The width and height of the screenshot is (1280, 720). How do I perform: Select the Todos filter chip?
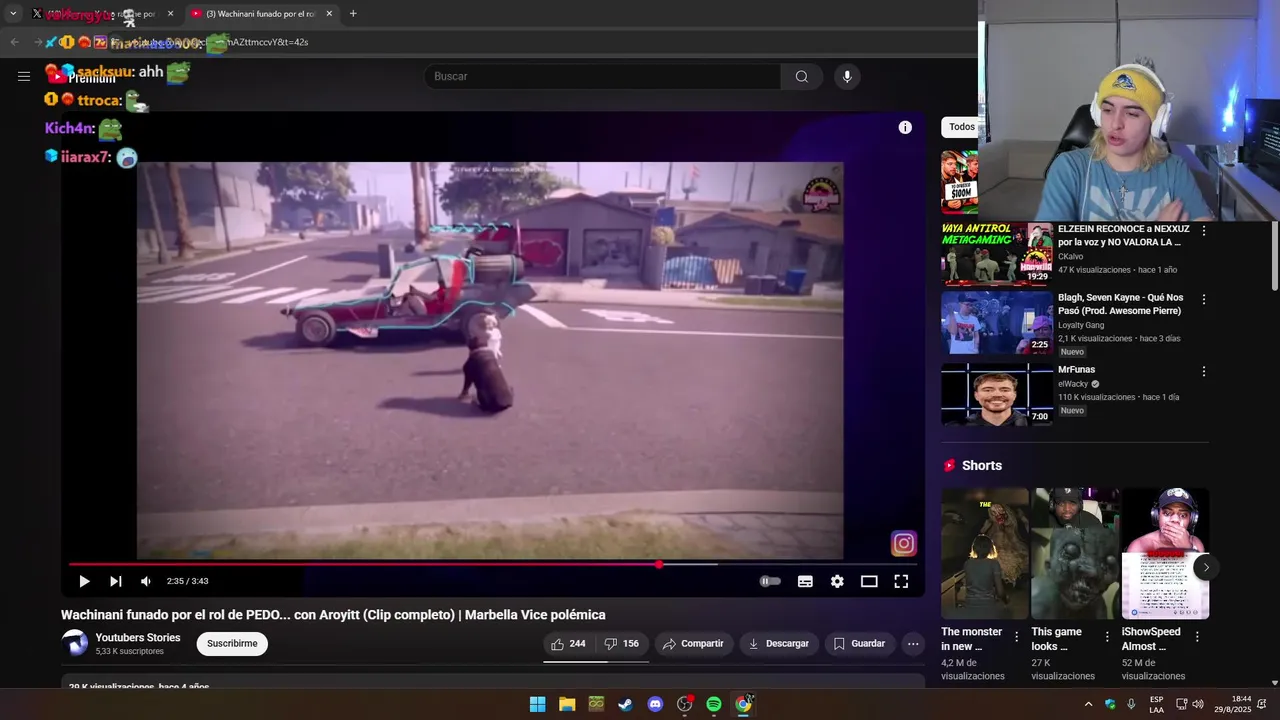click(961, 127)
